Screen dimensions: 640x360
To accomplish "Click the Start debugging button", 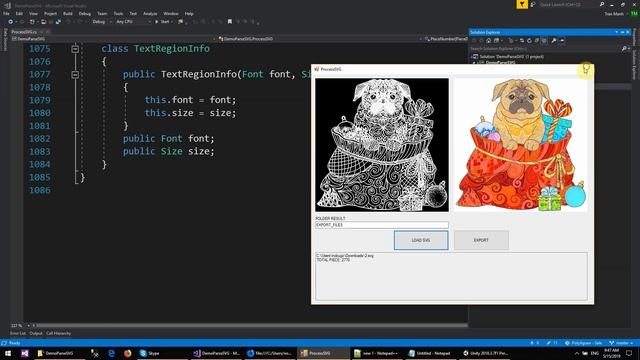I will tap(162, 22).
